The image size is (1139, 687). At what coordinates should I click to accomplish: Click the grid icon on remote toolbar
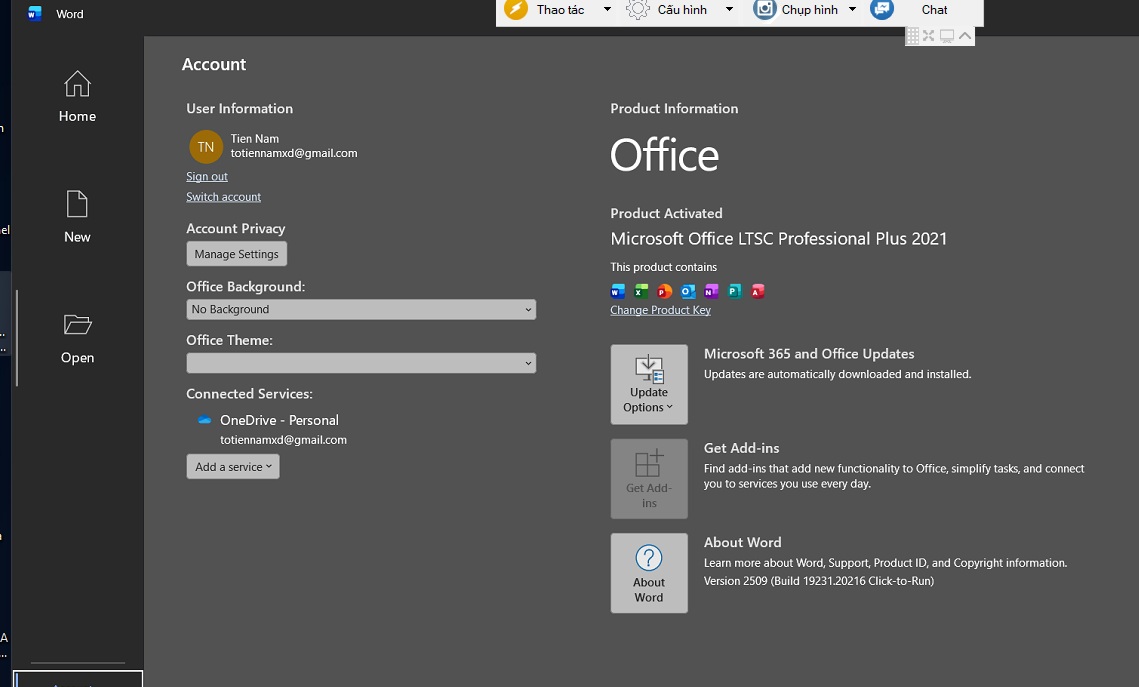point(912,36)
